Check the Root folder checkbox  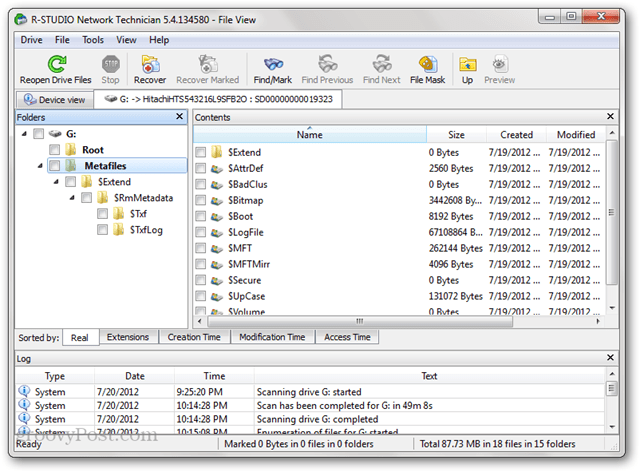click(x=54, y=149)
